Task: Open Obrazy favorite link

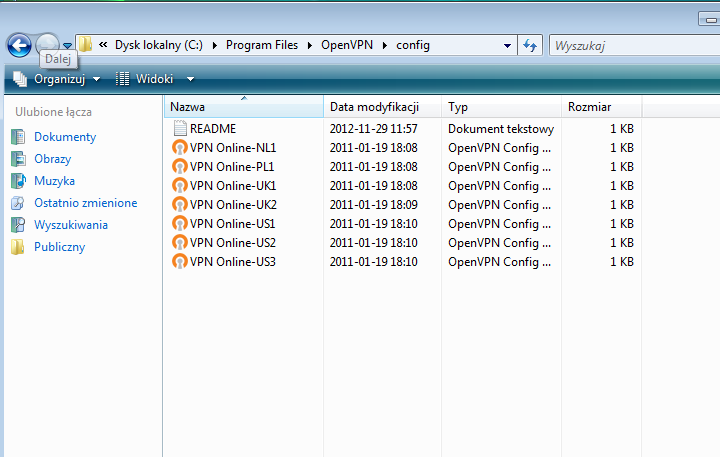Action: pyautogui.click(x=53, y=159)
